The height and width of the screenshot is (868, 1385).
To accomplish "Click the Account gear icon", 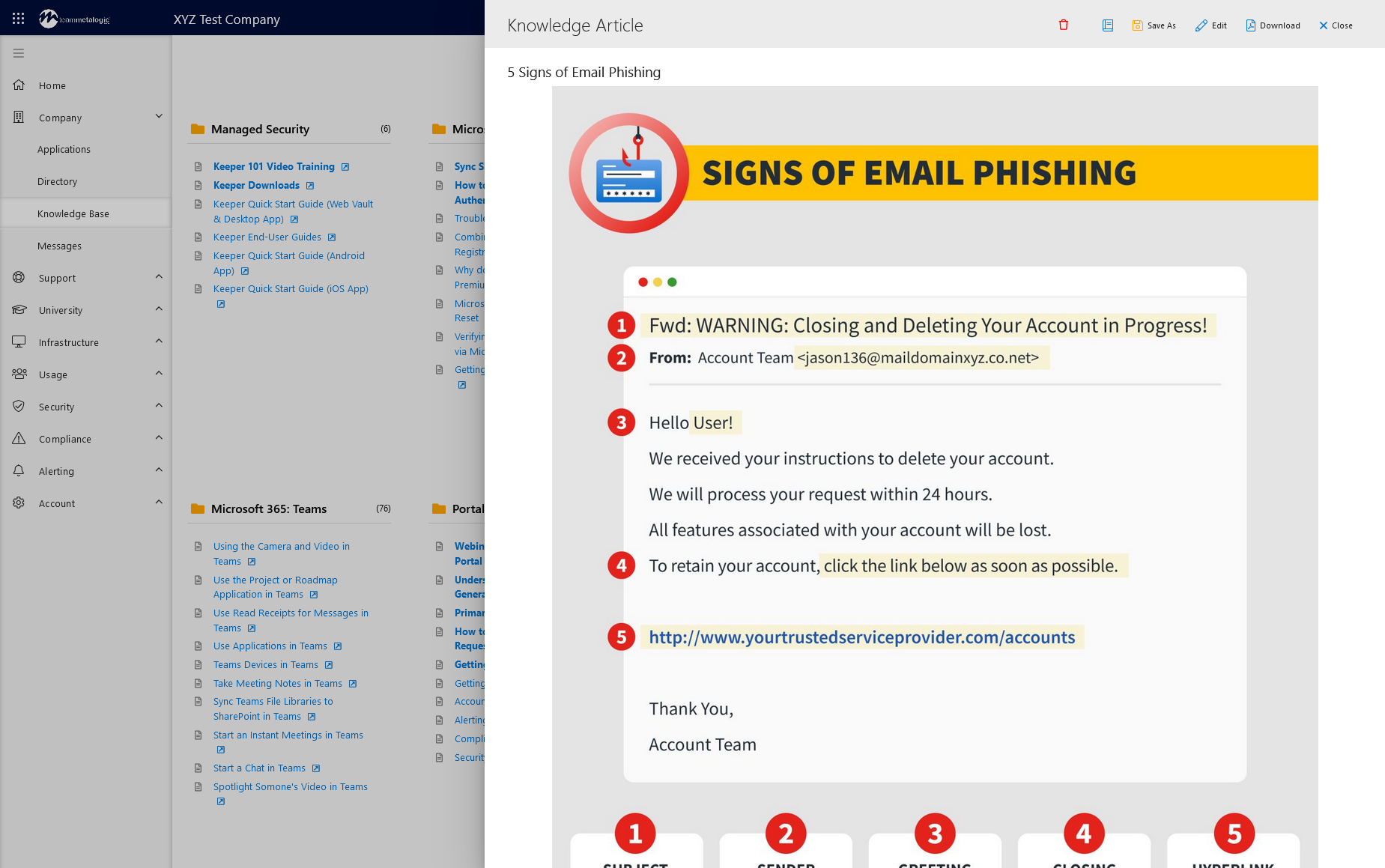I will 19,503.
